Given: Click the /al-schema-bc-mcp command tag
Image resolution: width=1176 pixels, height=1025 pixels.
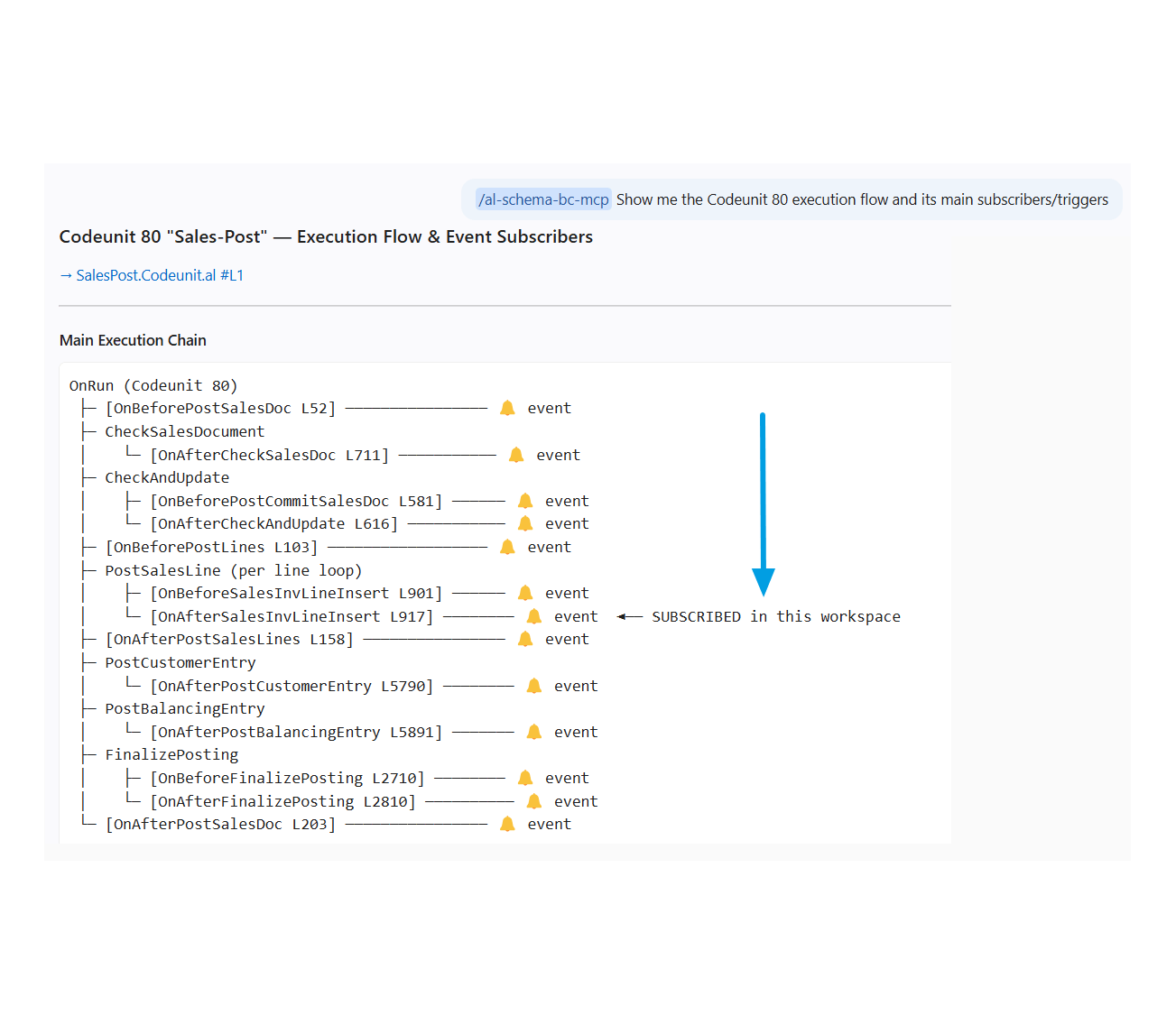Looking at the screenshot, I should pyautogui.click(x=543, y=199).
